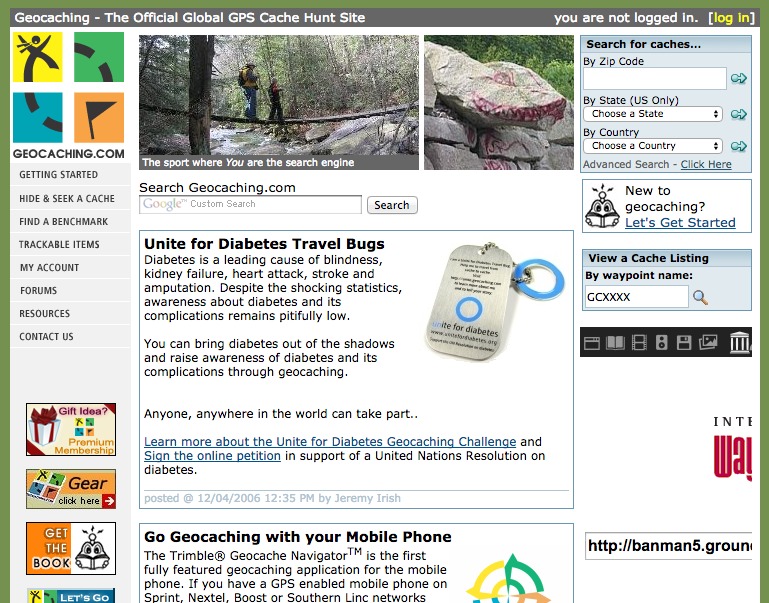Viewport: 769px width, 603px height.
Task: Click the go arrow next to Choose a Country
Action: coord(739,146)
